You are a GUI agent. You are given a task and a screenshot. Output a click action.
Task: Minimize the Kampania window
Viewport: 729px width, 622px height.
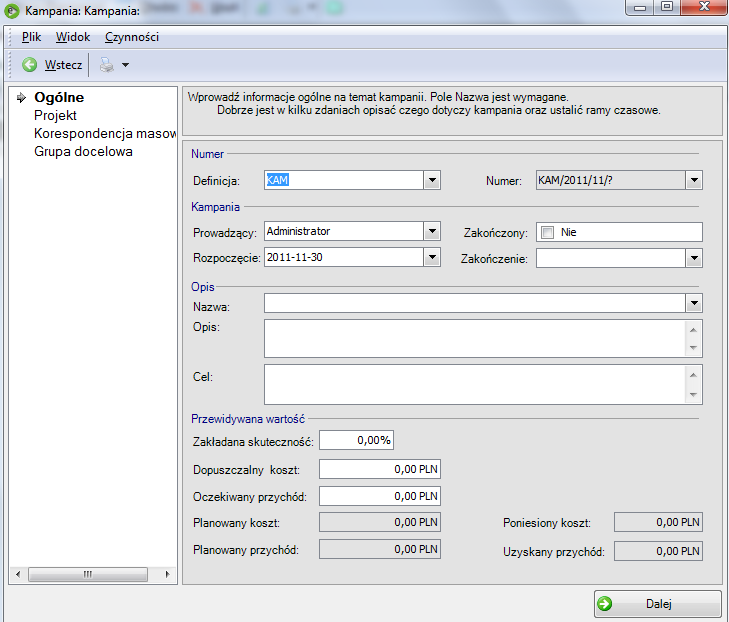(640, 7)
